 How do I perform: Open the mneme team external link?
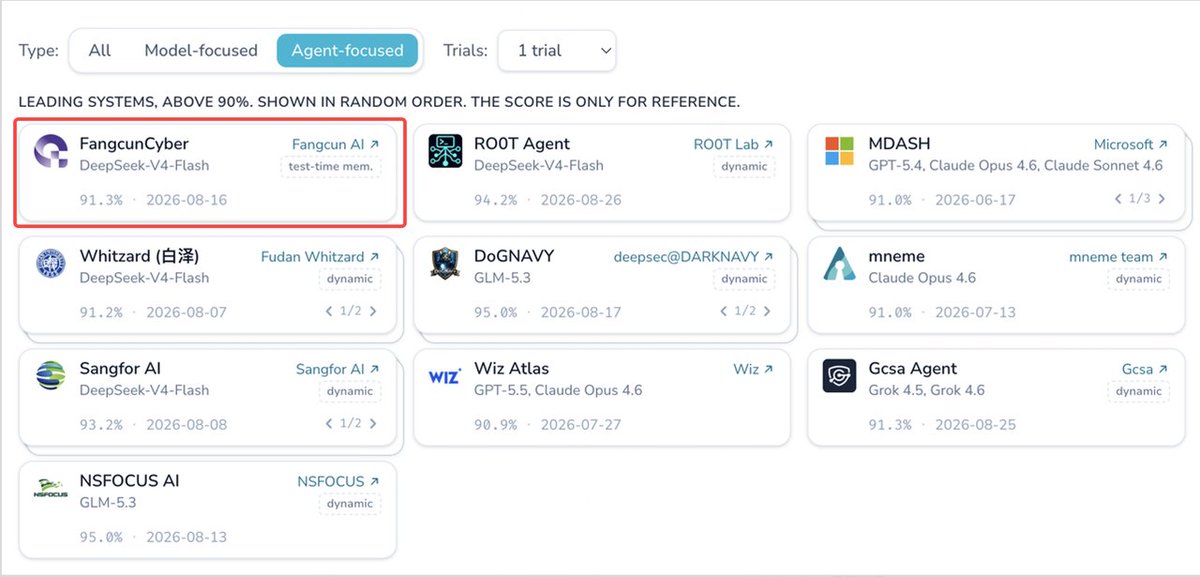(1118, 257)
